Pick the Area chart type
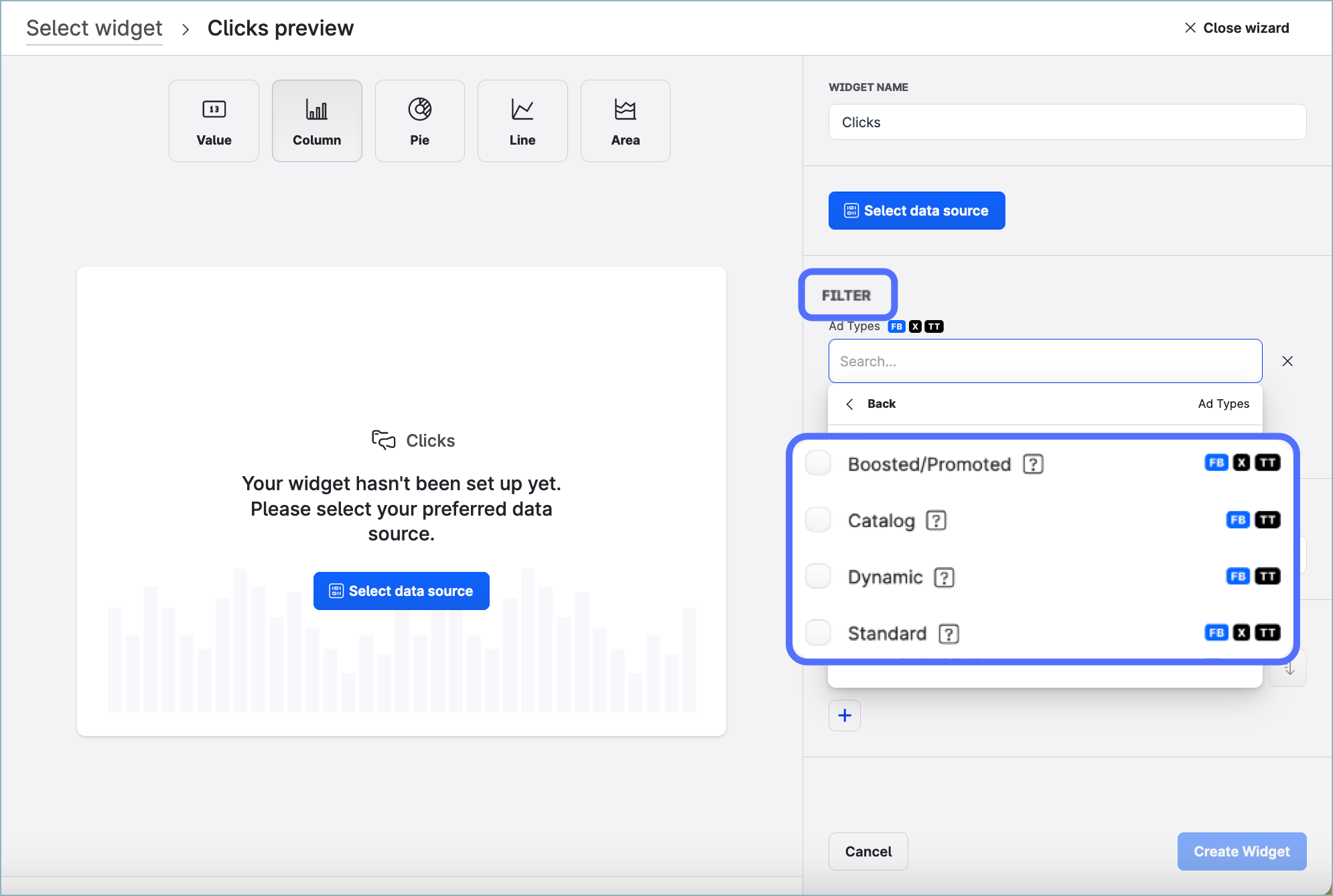The width and height of the screenshot is (1333, 896). coord(625,121)
